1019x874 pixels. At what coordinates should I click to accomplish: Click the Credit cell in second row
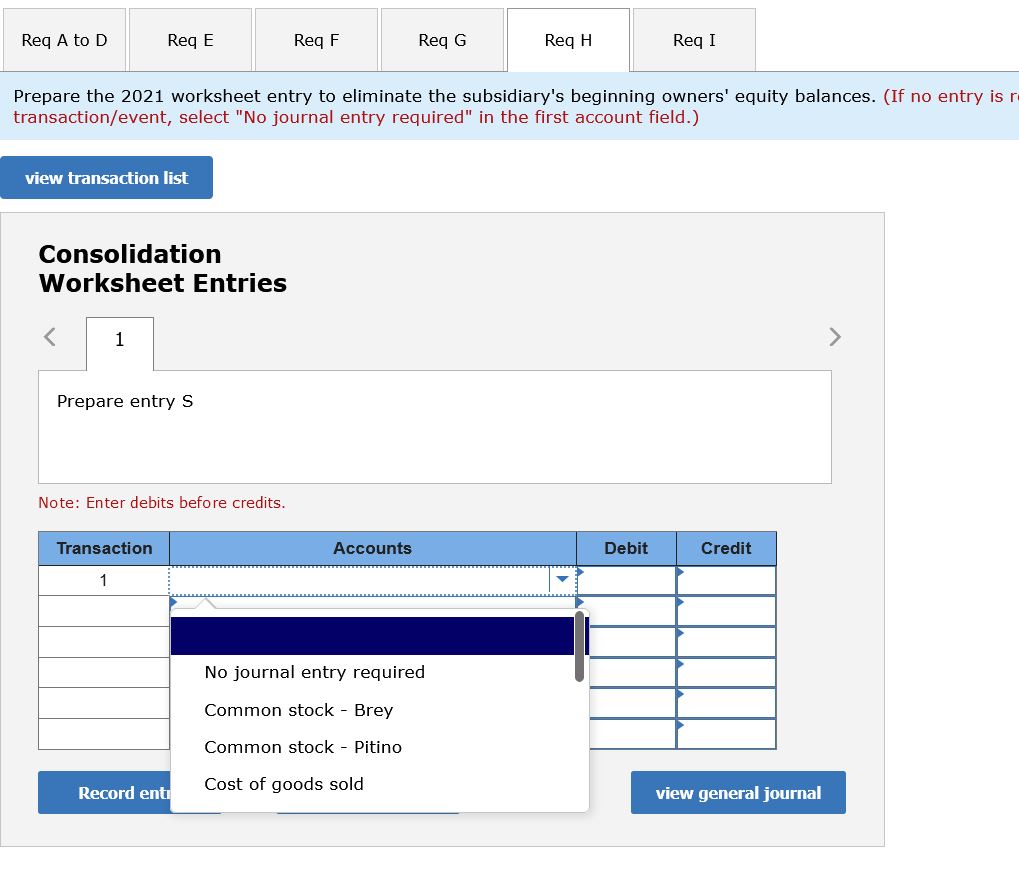pyautogui.click(x=727, y=611)
